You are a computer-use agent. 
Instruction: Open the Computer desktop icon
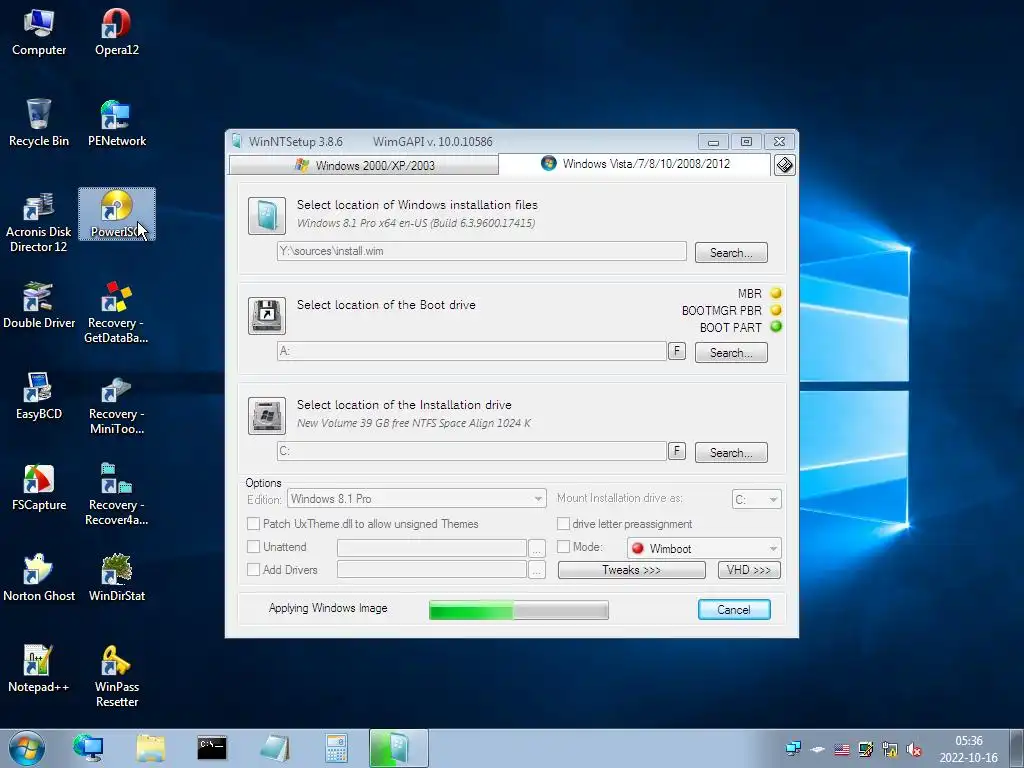39,33
